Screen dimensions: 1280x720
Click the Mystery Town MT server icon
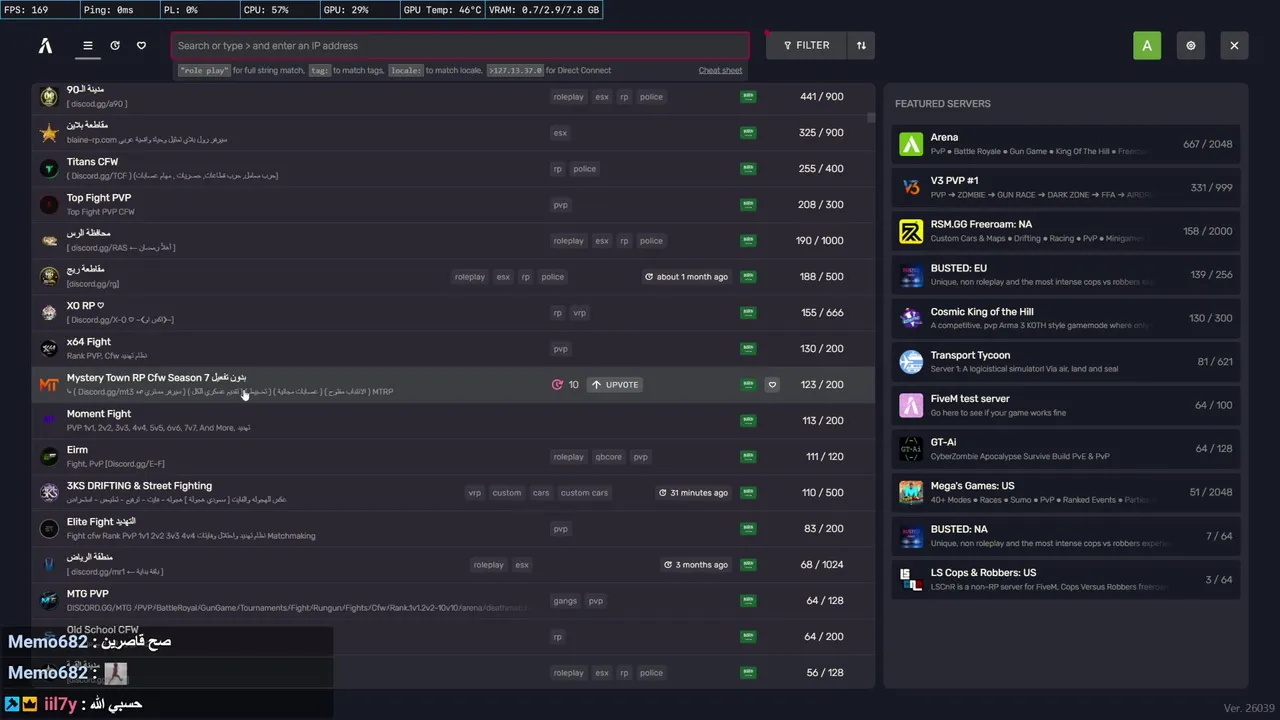(x=49, y=384)
